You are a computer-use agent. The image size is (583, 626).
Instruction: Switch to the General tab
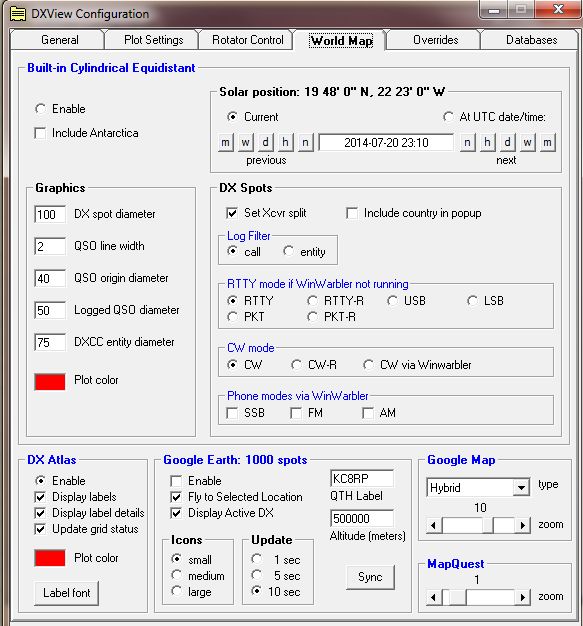59,40
